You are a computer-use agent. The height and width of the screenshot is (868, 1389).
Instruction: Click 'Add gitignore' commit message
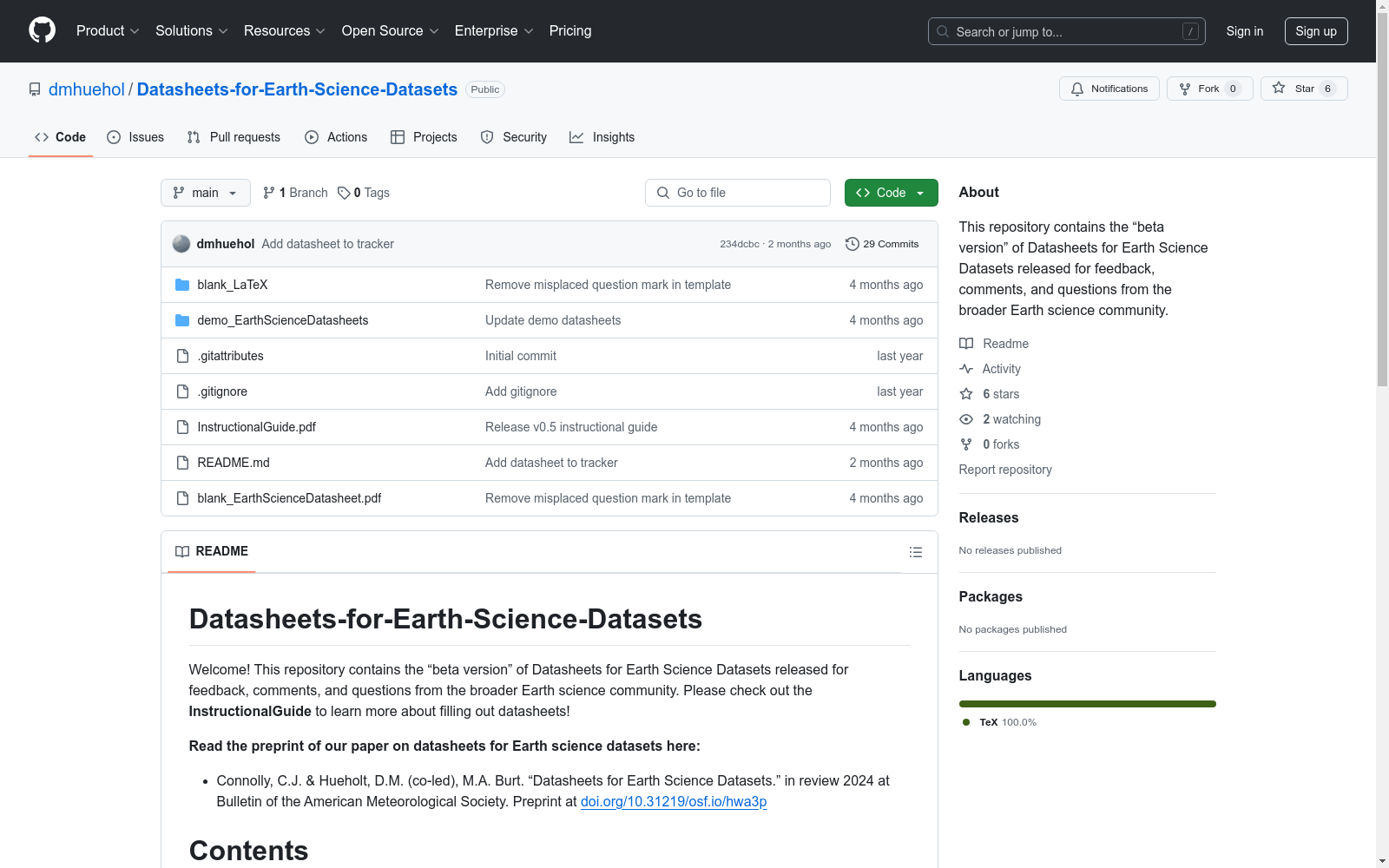pyautogui.click(x=521, y=391)
